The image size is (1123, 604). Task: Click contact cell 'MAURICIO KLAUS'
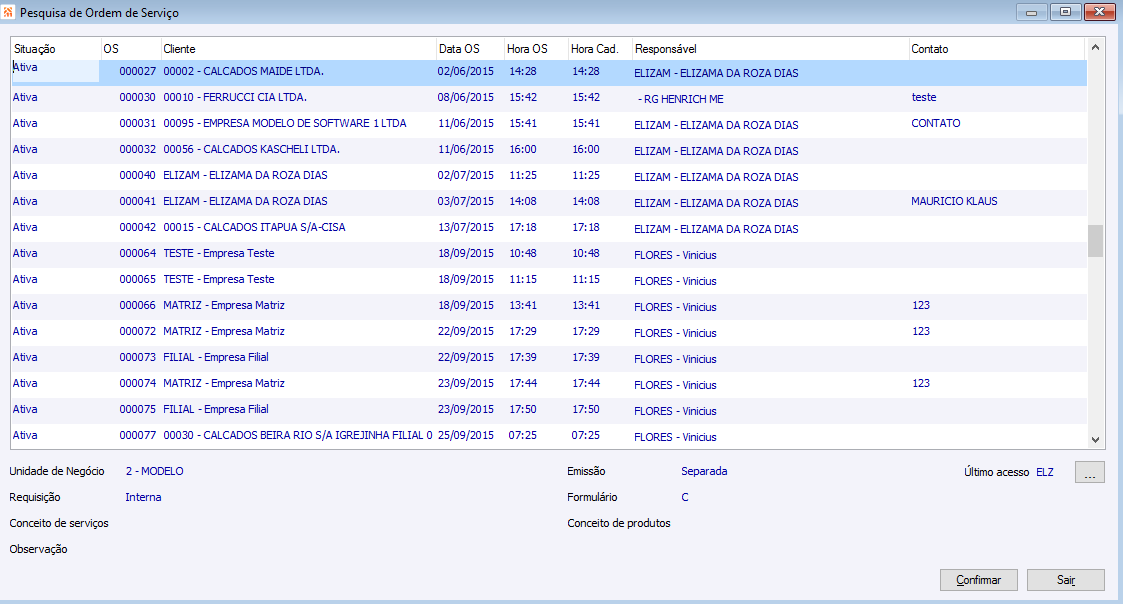click(x=954, y=201)
